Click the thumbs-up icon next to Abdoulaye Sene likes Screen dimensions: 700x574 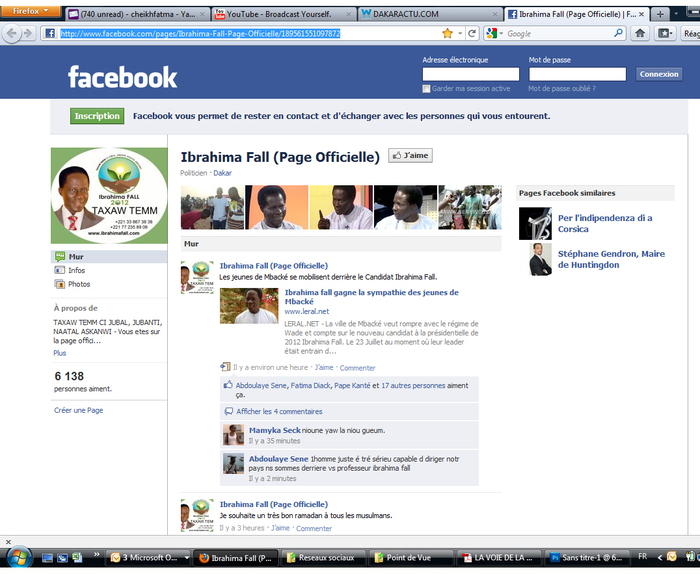point(228,385)
